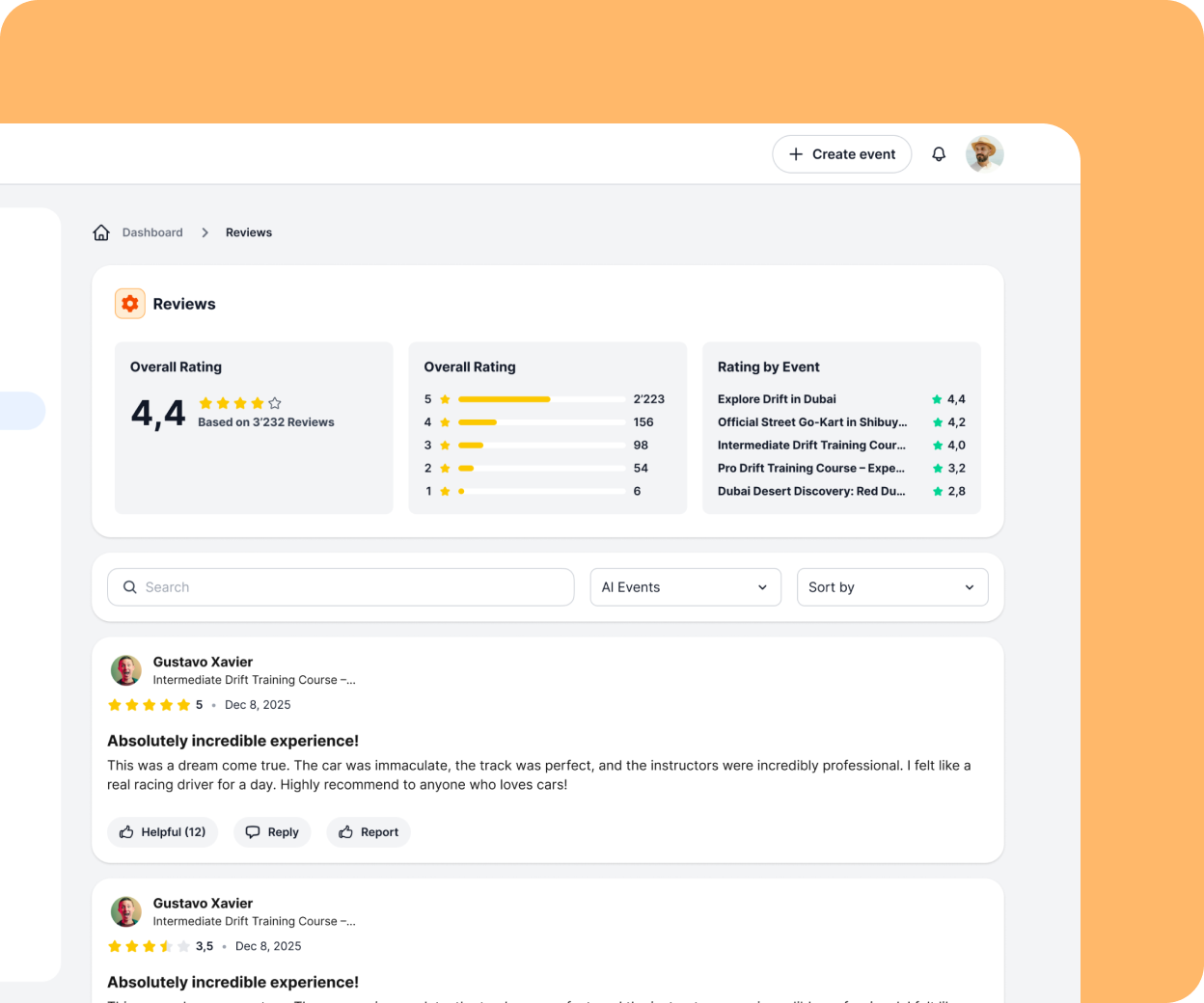Click the speech bubble icon on the Reply button
1204x1003 pixels.
pos(252,831)
